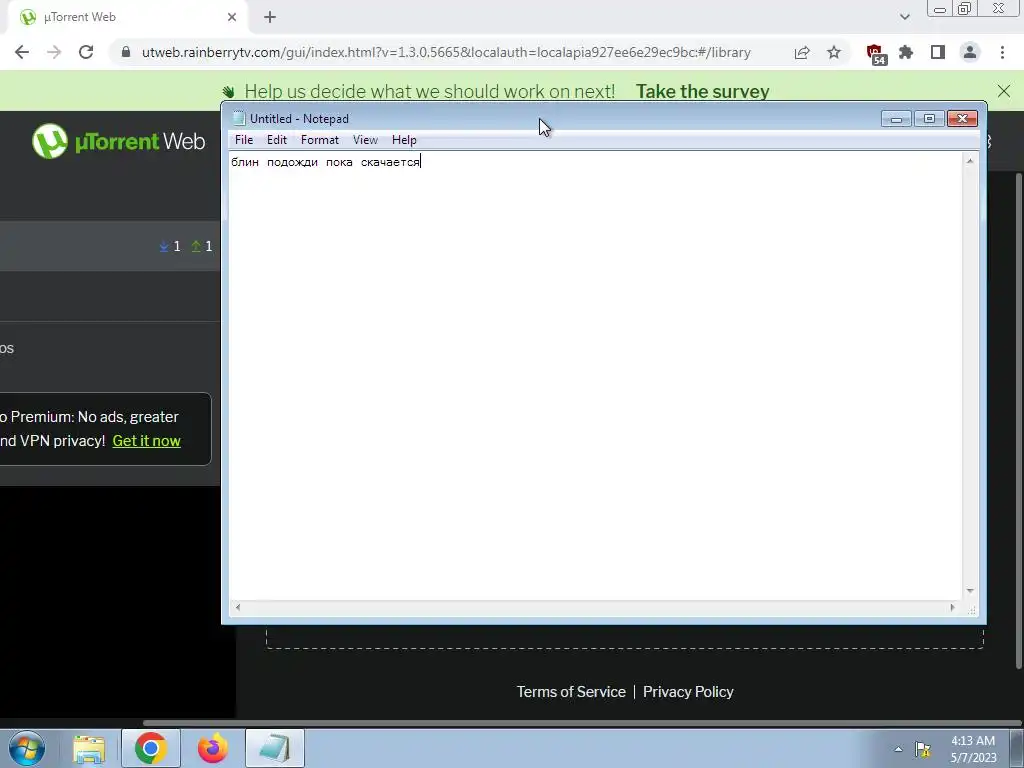Image resolution: width=1024 pixels, height=768 pixels.
Task: Click Notepad vertical scrollbar down arrow
Action: (970, 591)
